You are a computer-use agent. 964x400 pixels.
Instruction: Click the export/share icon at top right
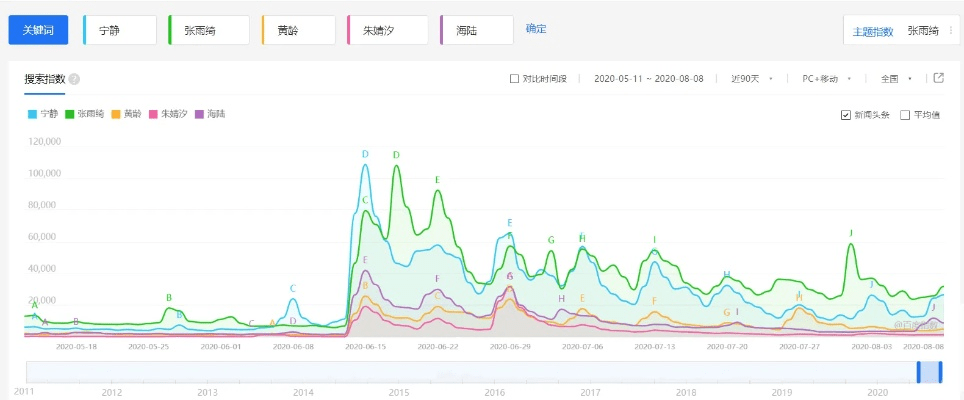click(938, 78)
